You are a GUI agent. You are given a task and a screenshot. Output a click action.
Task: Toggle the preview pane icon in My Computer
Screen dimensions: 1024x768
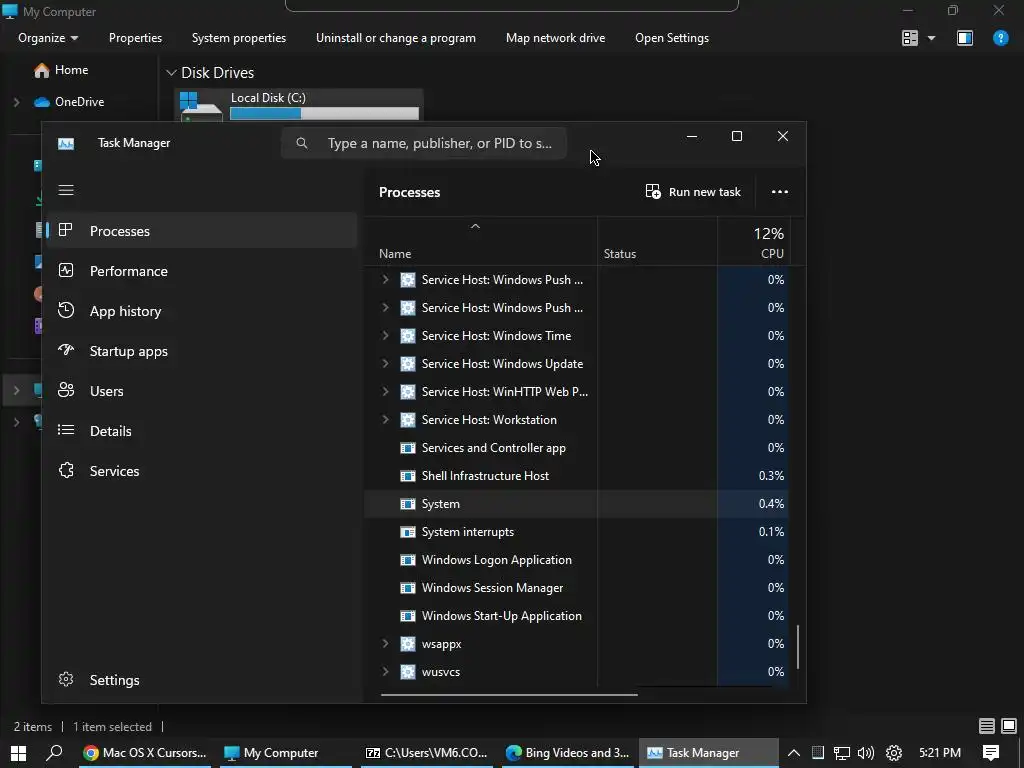965,38
